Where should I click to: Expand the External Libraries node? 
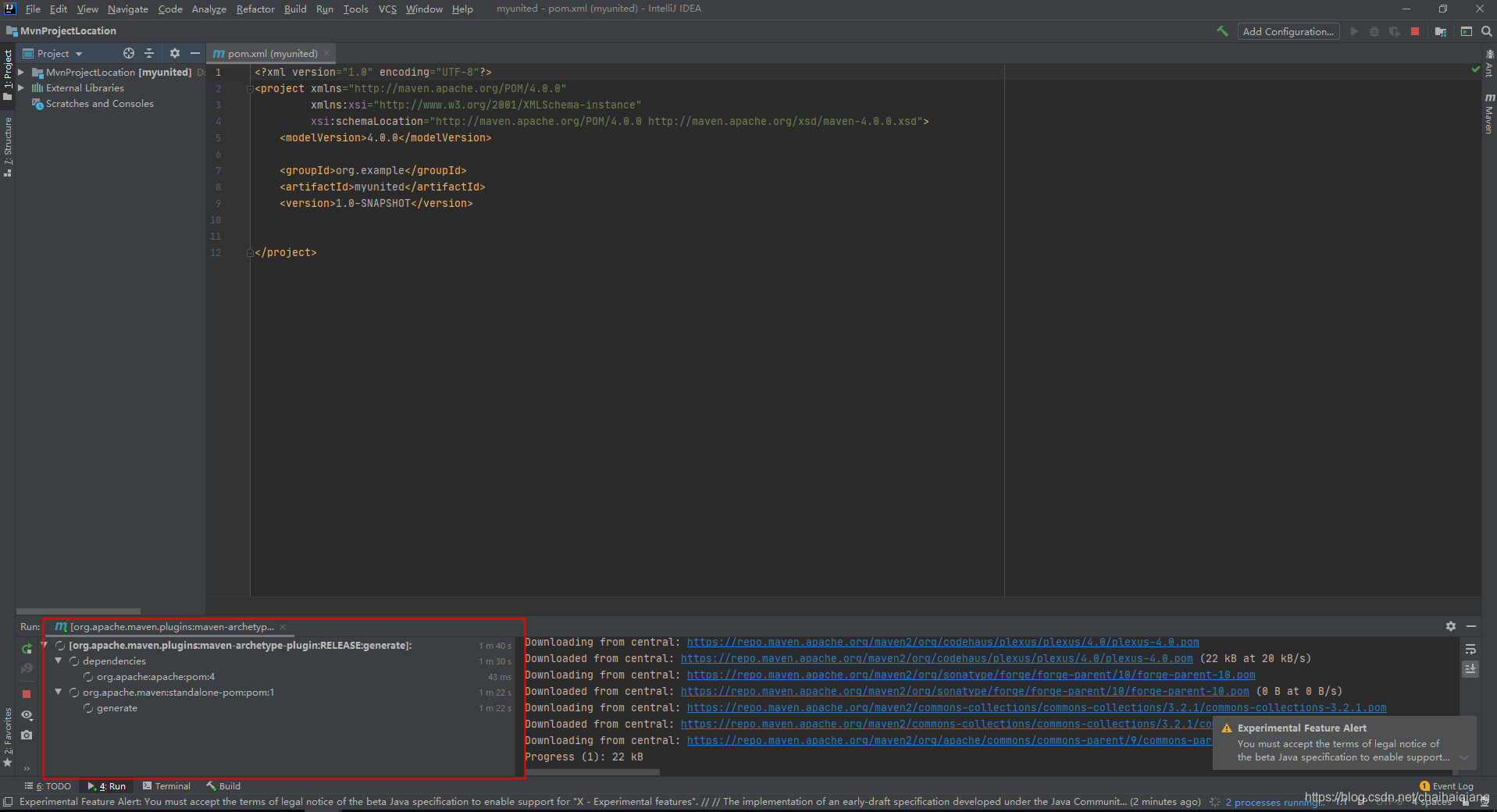21,87
